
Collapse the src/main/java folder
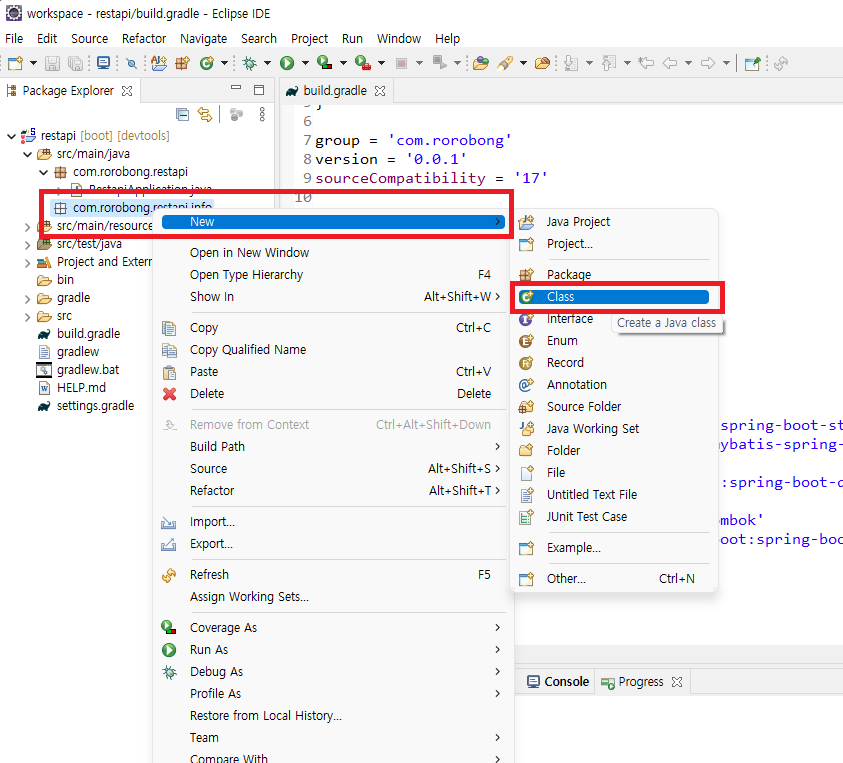(27, 154)
